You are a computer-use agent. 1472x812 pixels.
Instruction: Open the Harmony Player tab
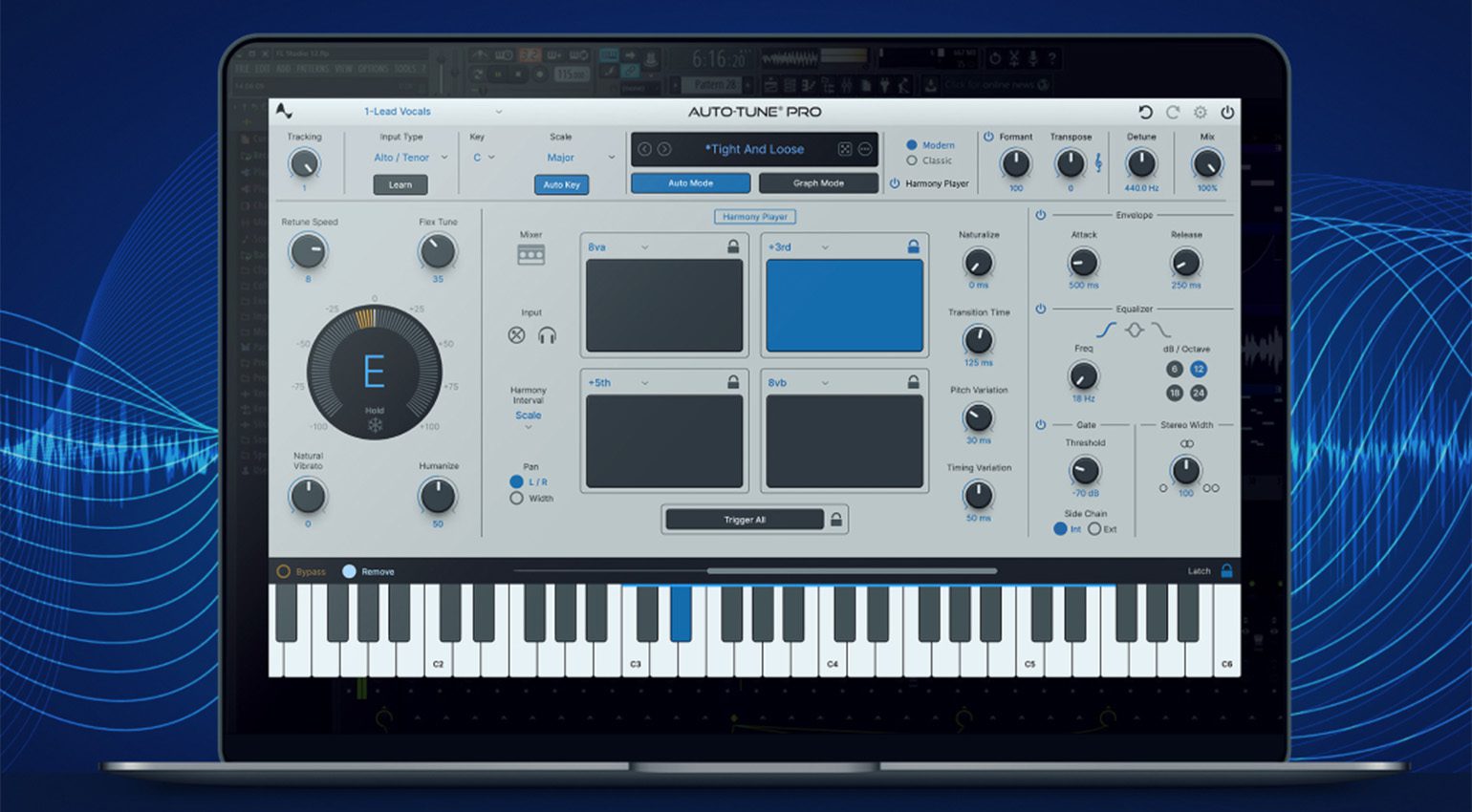pyautogui.click(x=754, y=217)
